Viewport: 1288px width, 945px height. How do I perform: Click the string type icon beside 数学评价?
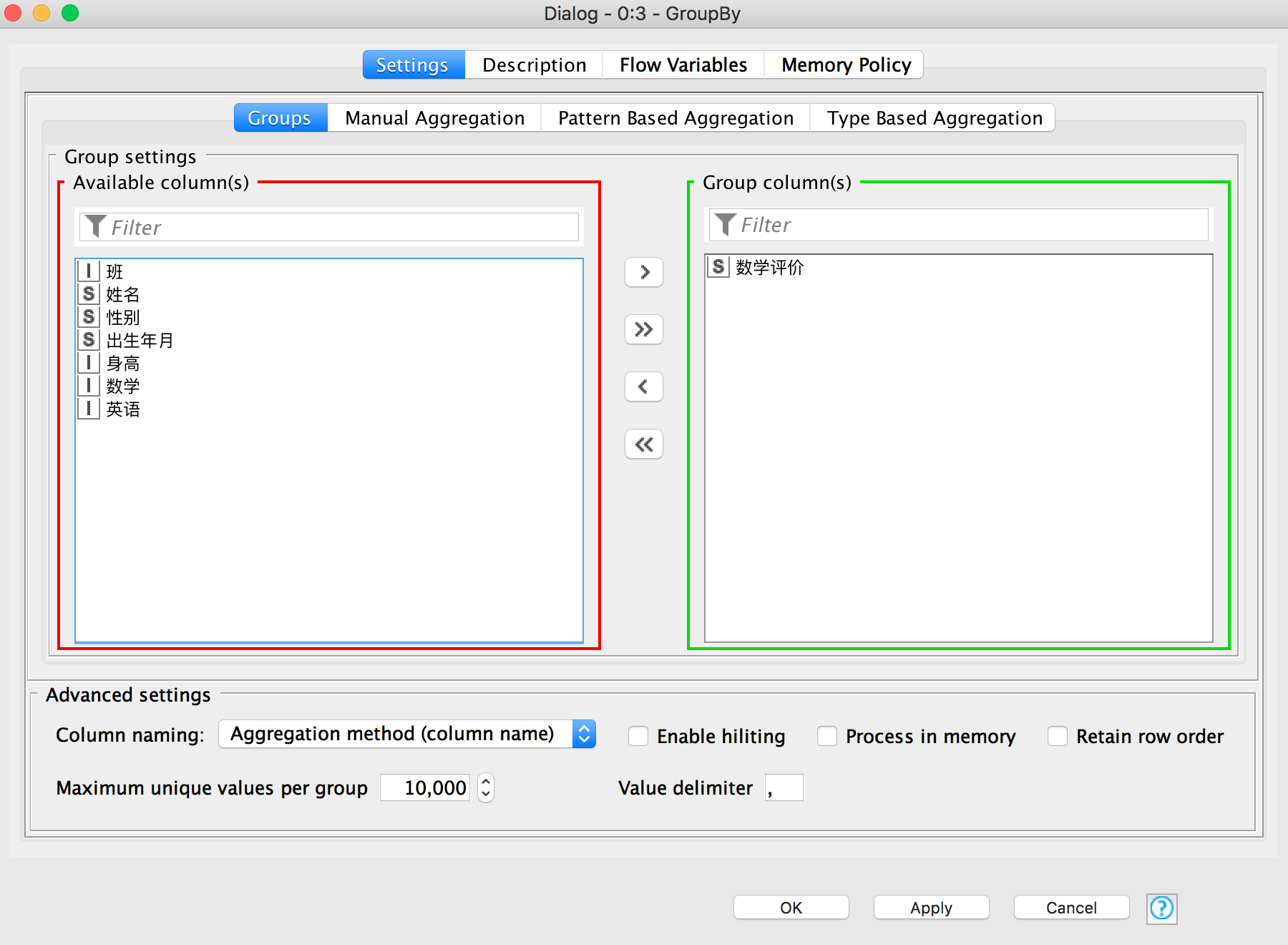(718, 267)
